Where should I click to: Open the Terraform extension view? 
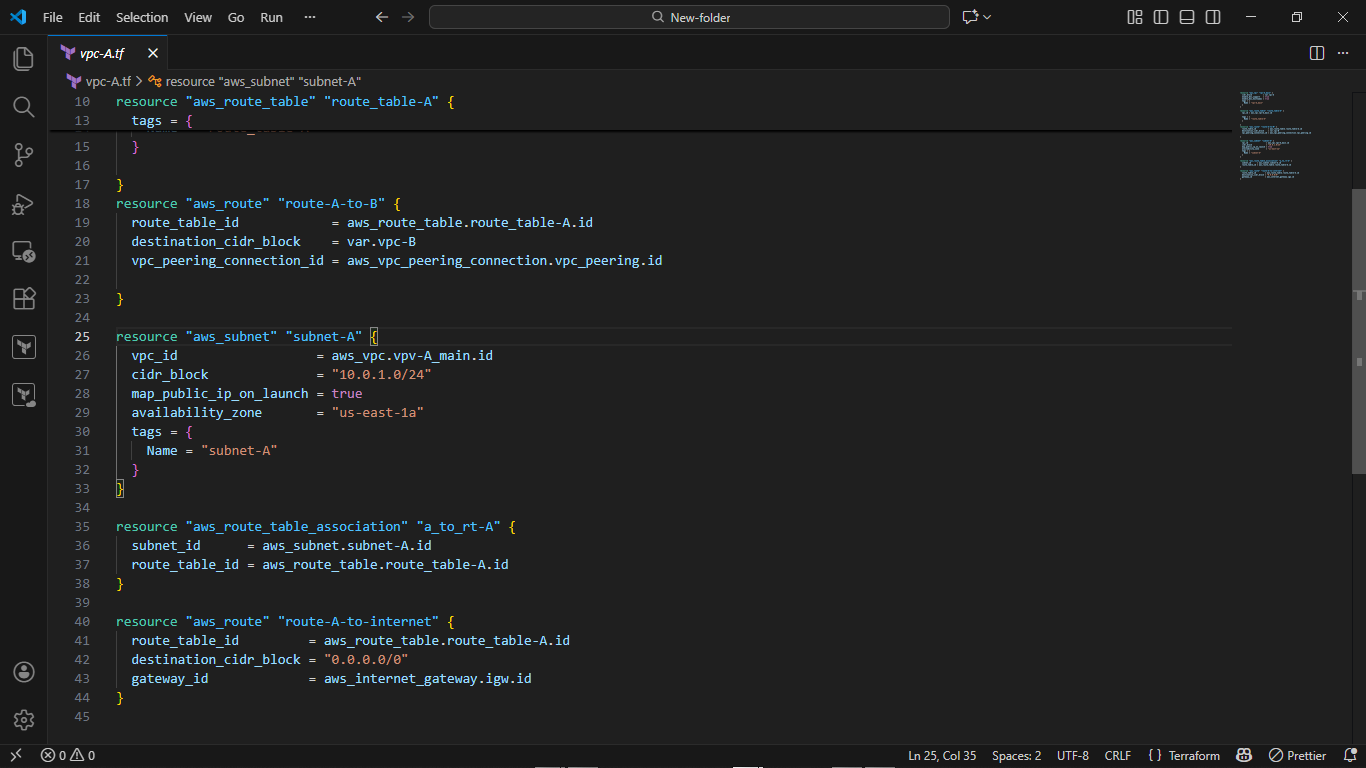23,346
